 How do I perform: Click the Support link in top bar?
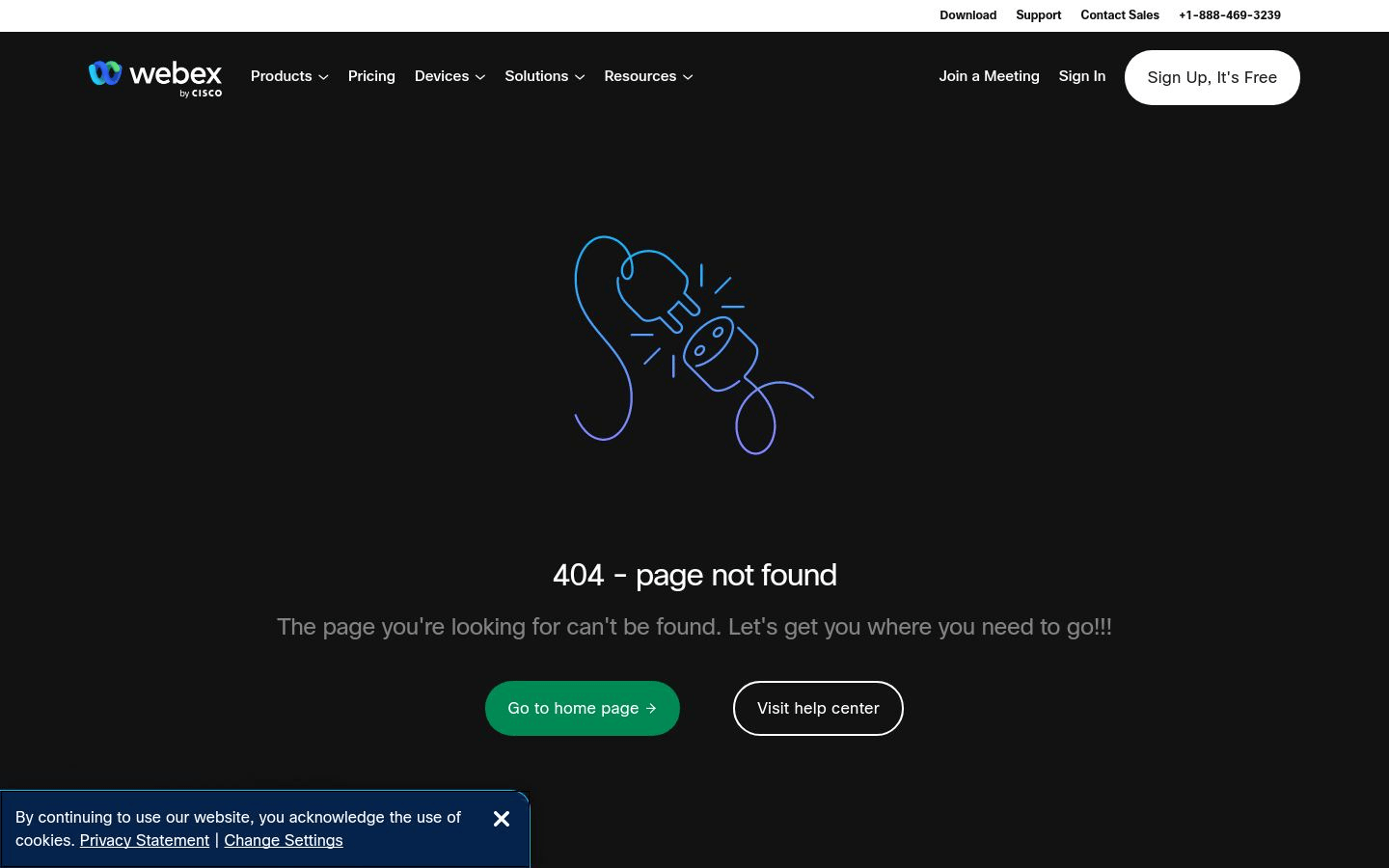click(x=1038, y=15)
